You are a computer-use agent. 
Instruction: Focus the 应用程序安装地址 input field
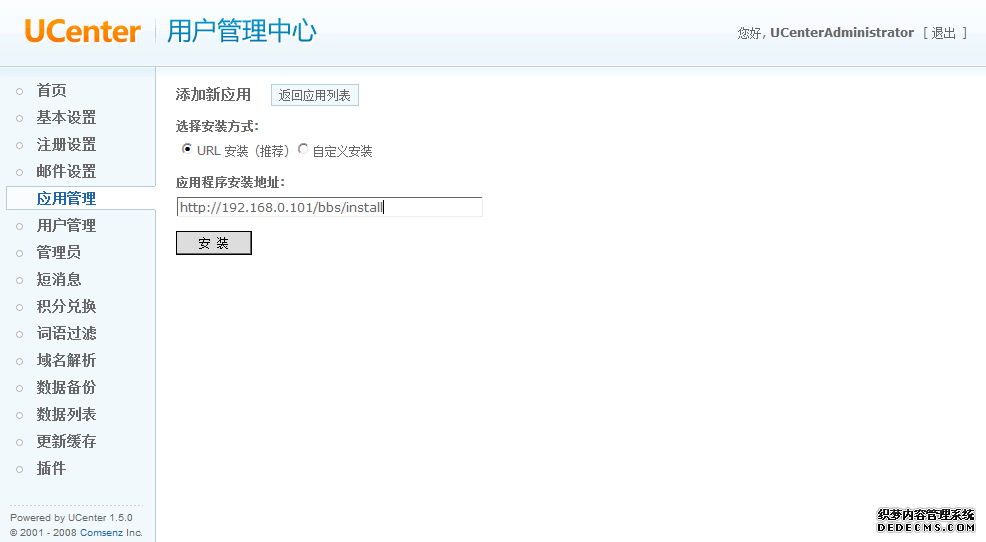[x=329, y=208]
